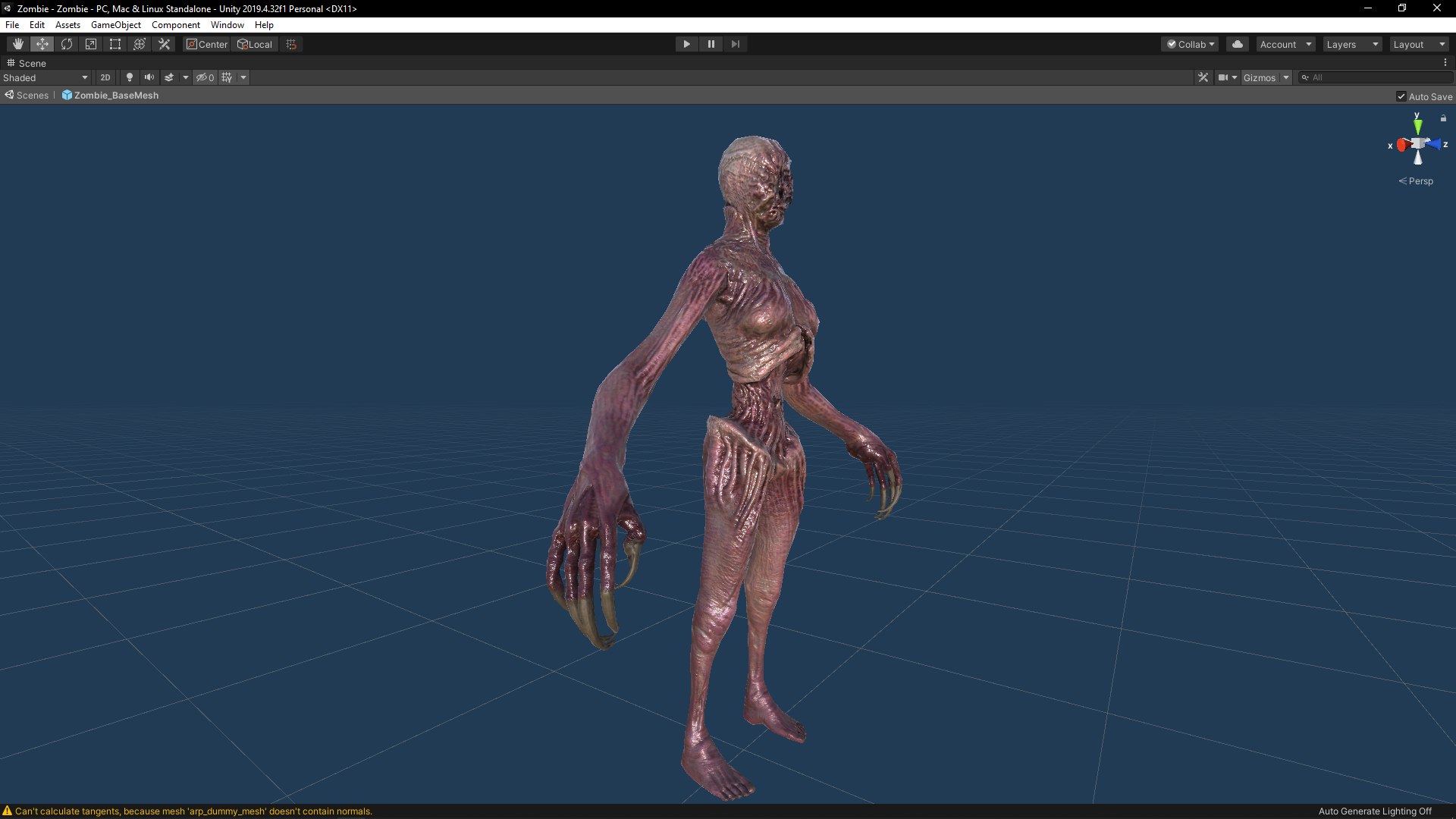This screenshot has height=819, width=1456.
Task: Toggle Persp projection label
Action: tap(1416, 181)
